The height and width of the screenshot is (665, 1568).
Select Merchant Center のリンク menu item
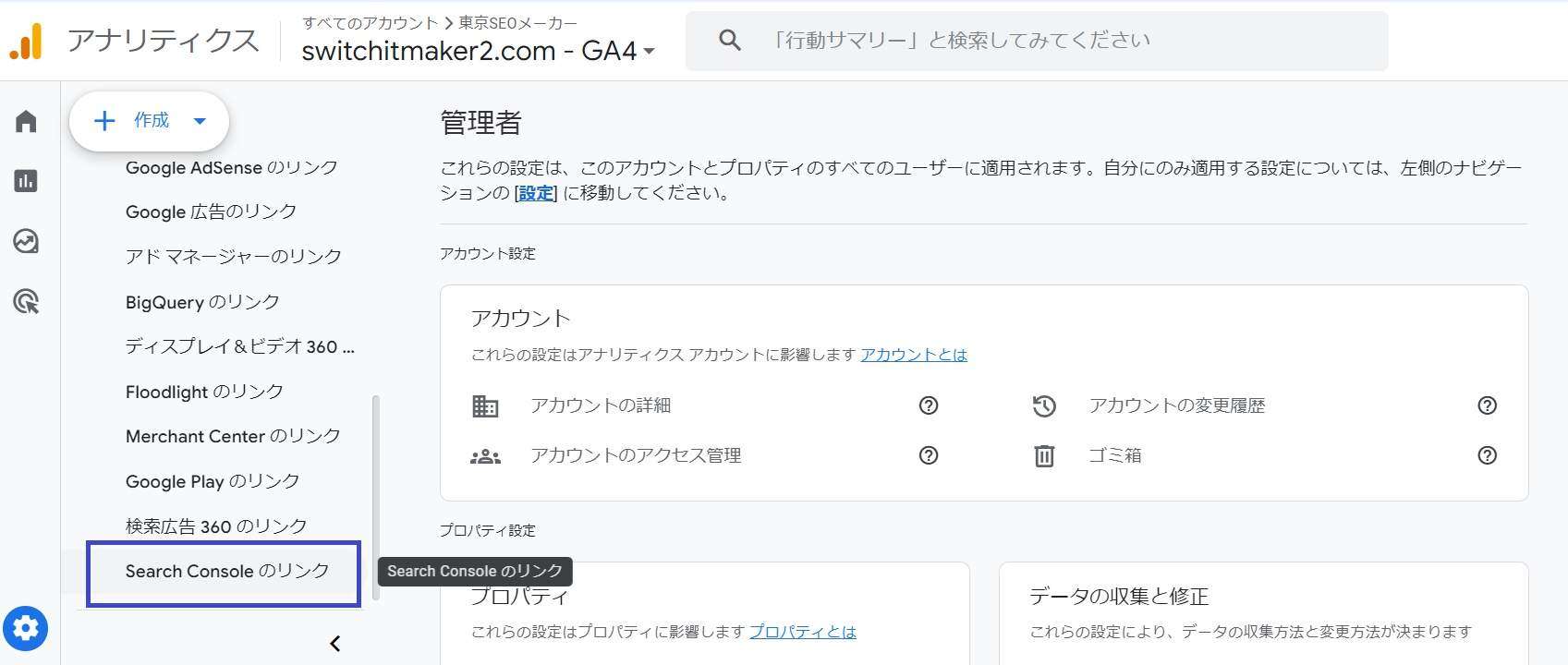pos(233,436)
